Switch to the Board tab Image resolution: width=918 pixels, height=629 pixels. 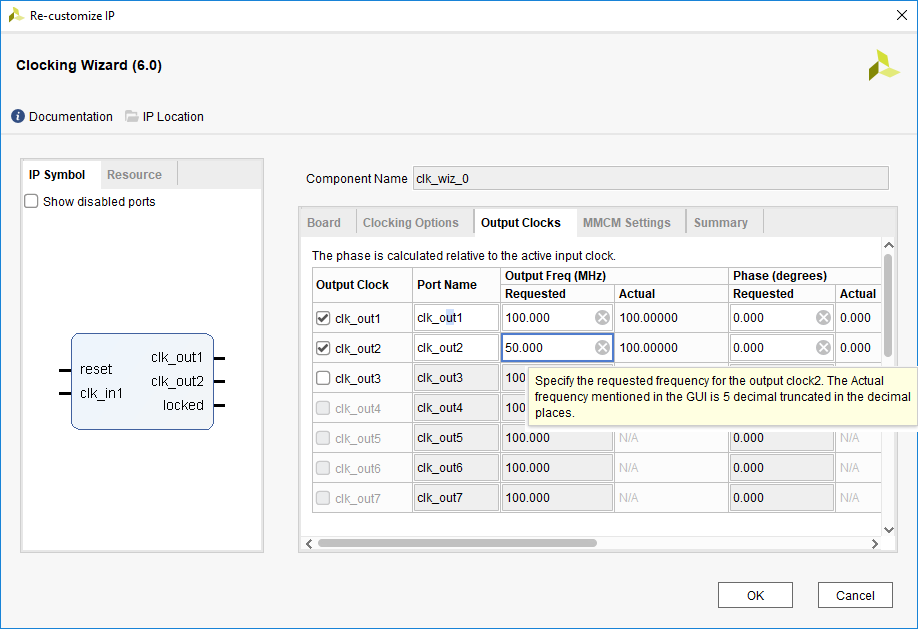324,223
